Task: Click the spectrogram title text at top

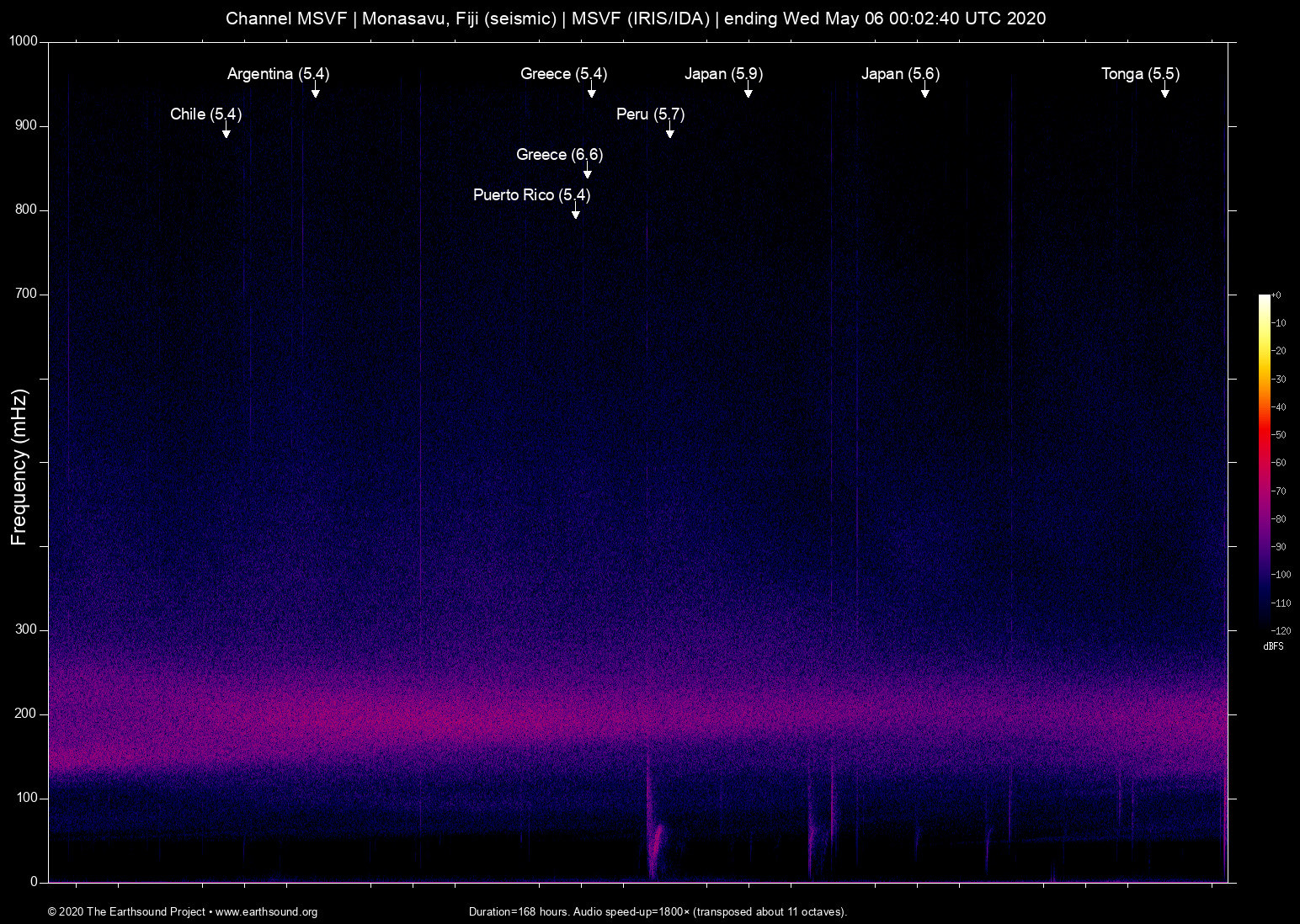Action: (x=636, y=19)
